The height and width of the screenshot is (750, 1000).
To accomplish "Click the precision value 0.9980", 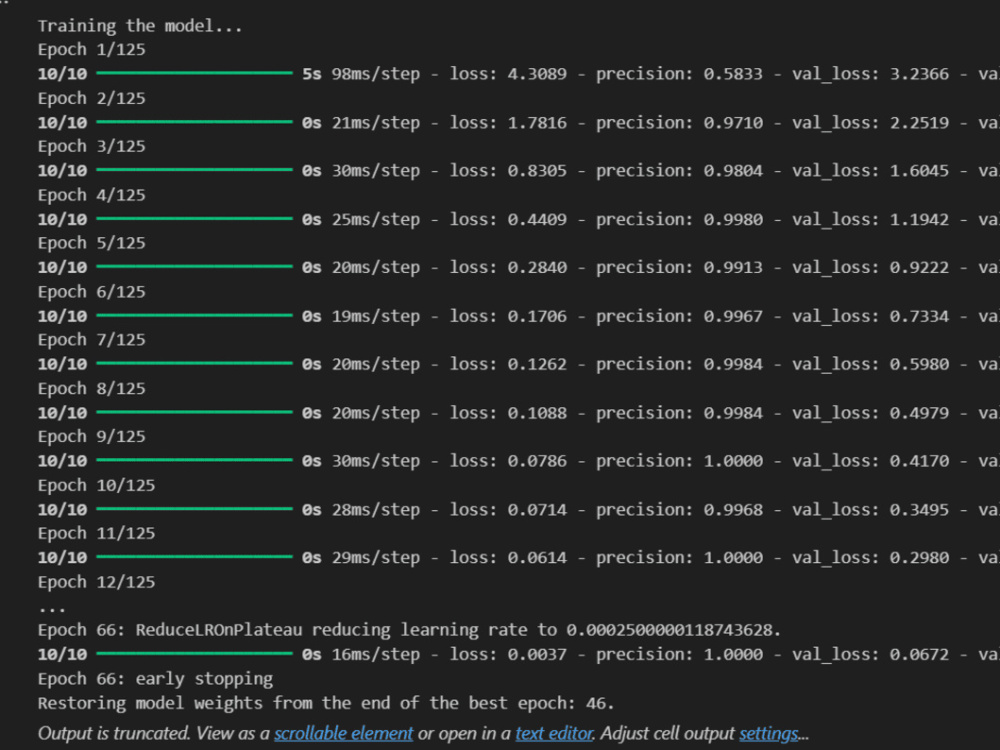I will point(733,219).
